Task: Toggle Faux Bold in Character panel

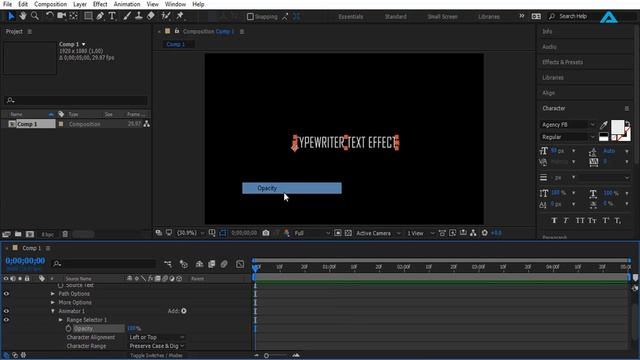Action: coord(554,220)
